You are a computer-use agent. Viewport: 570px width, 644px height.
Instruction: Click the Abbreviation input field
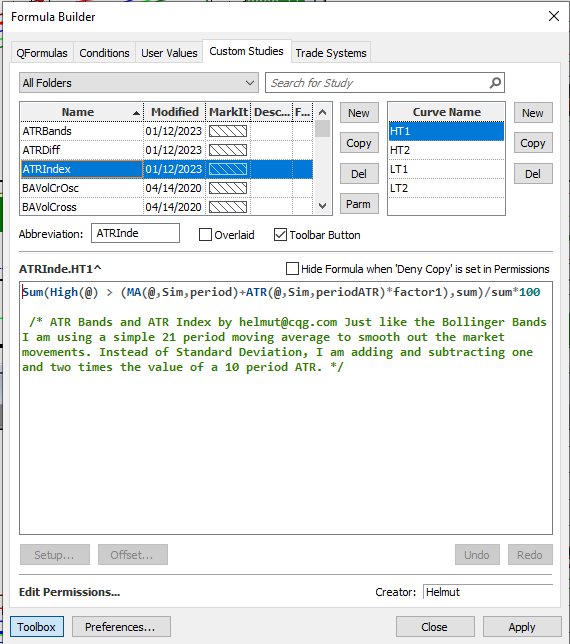pyautogui.click(x=136, y=233)
